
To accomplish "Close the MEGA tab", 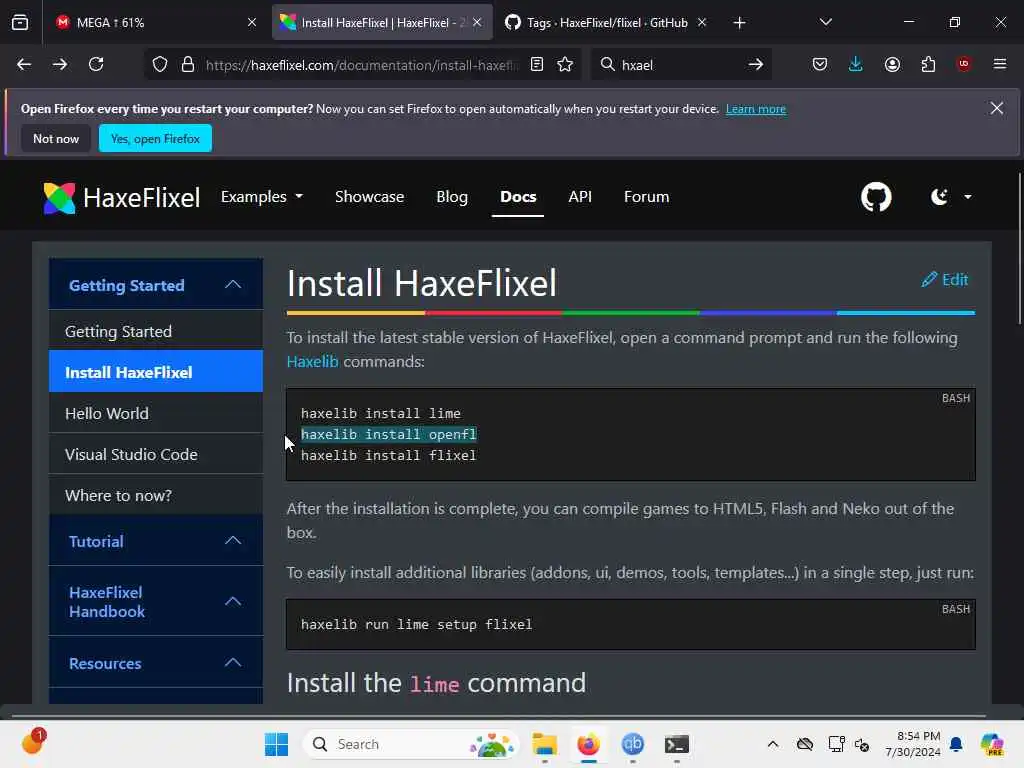I will [x=252, y=22].
